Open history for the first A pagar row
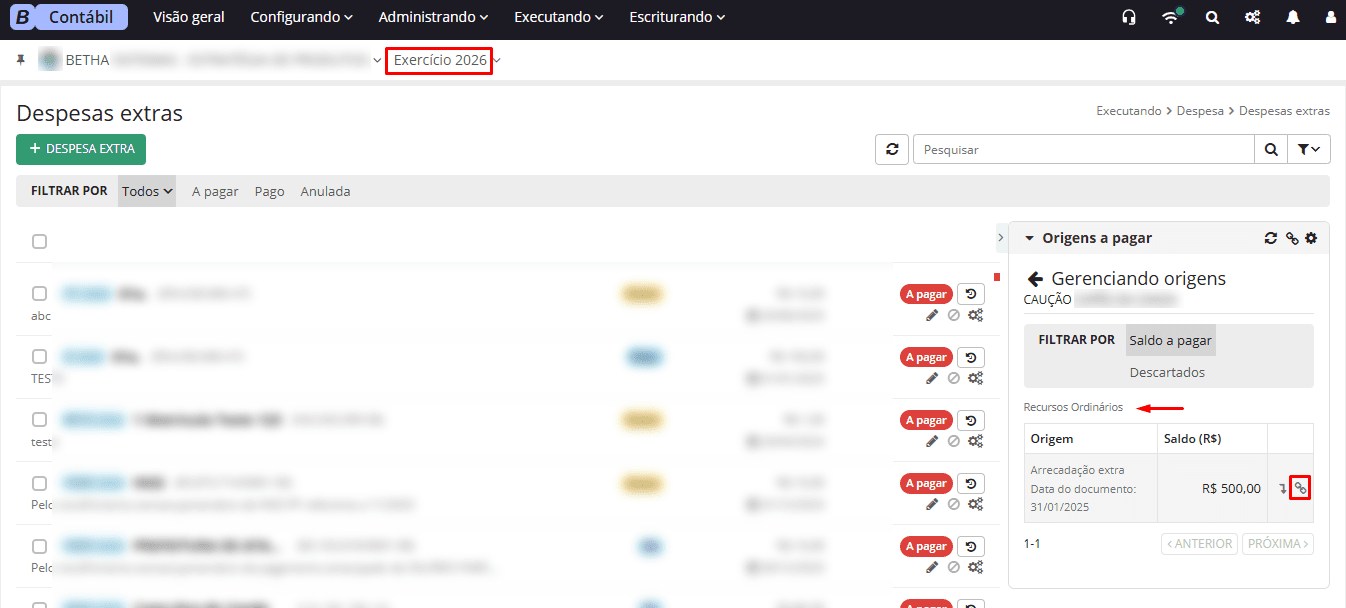This screenshot has height=608, width=1346. [971, 294]
